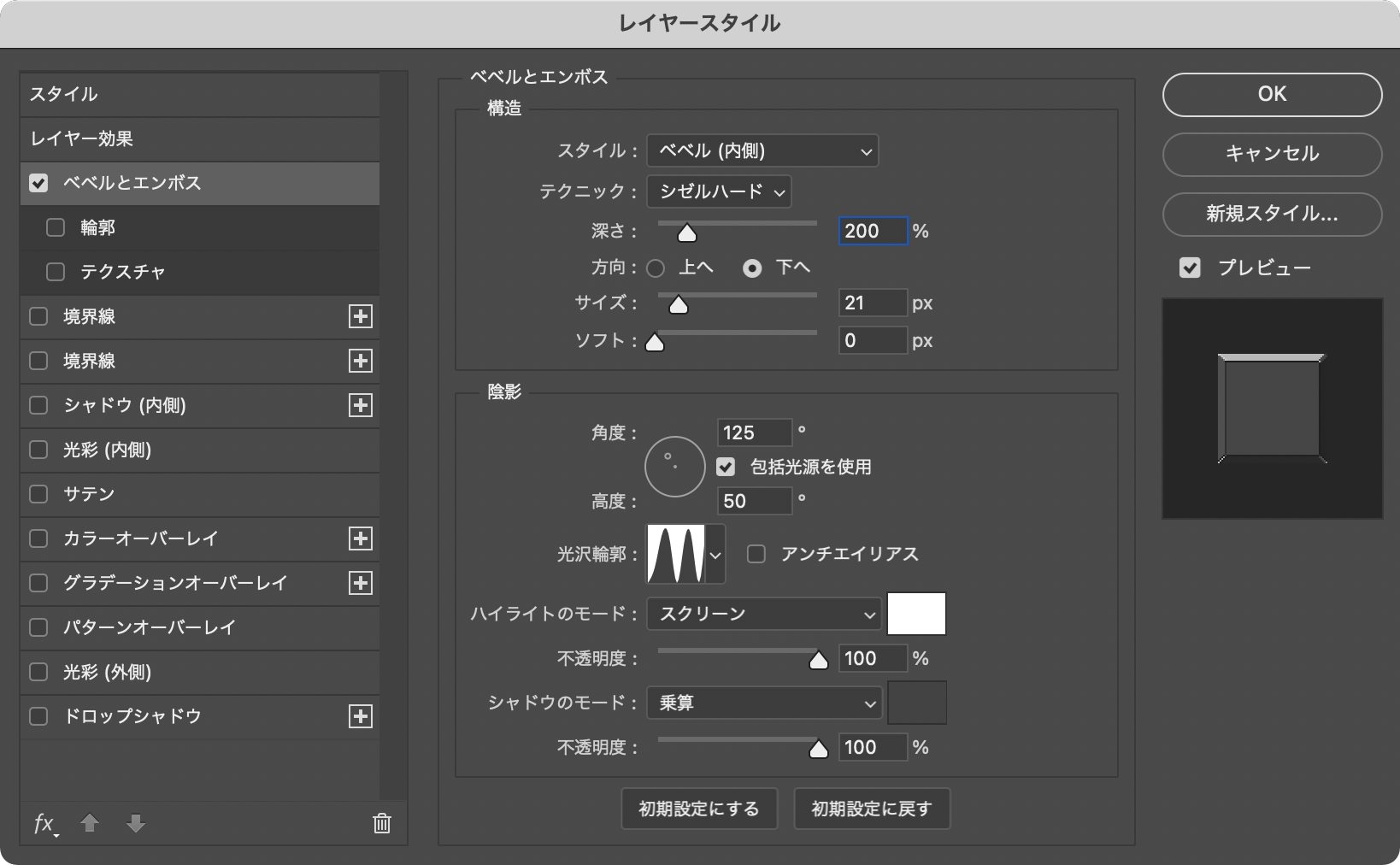The height and width of the screenshot is (865, 1400).
Task: Enable the 輪郭 checkbox
Action: (56, 227)
